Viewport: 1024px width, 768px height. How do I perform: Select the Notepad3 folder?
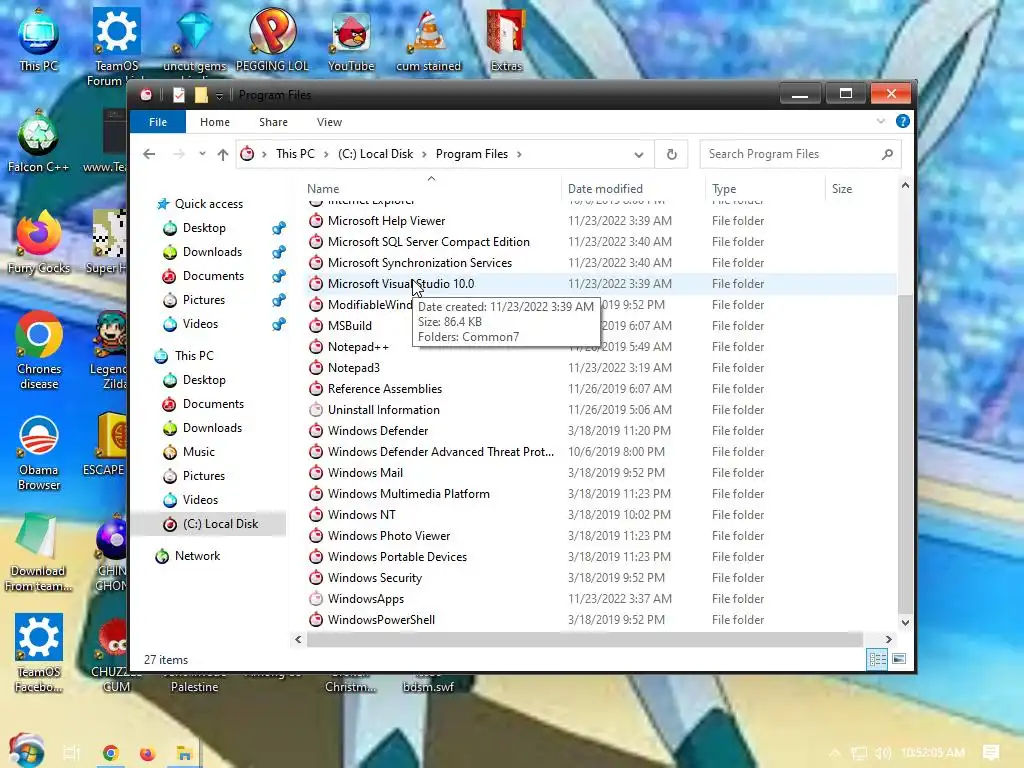point(354,368)
